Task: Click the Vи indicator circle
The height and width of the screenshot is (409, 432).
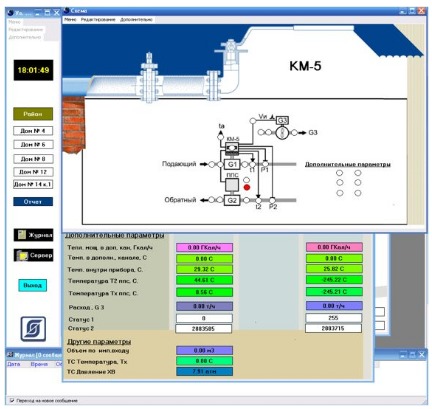Action: pos(253,121)
